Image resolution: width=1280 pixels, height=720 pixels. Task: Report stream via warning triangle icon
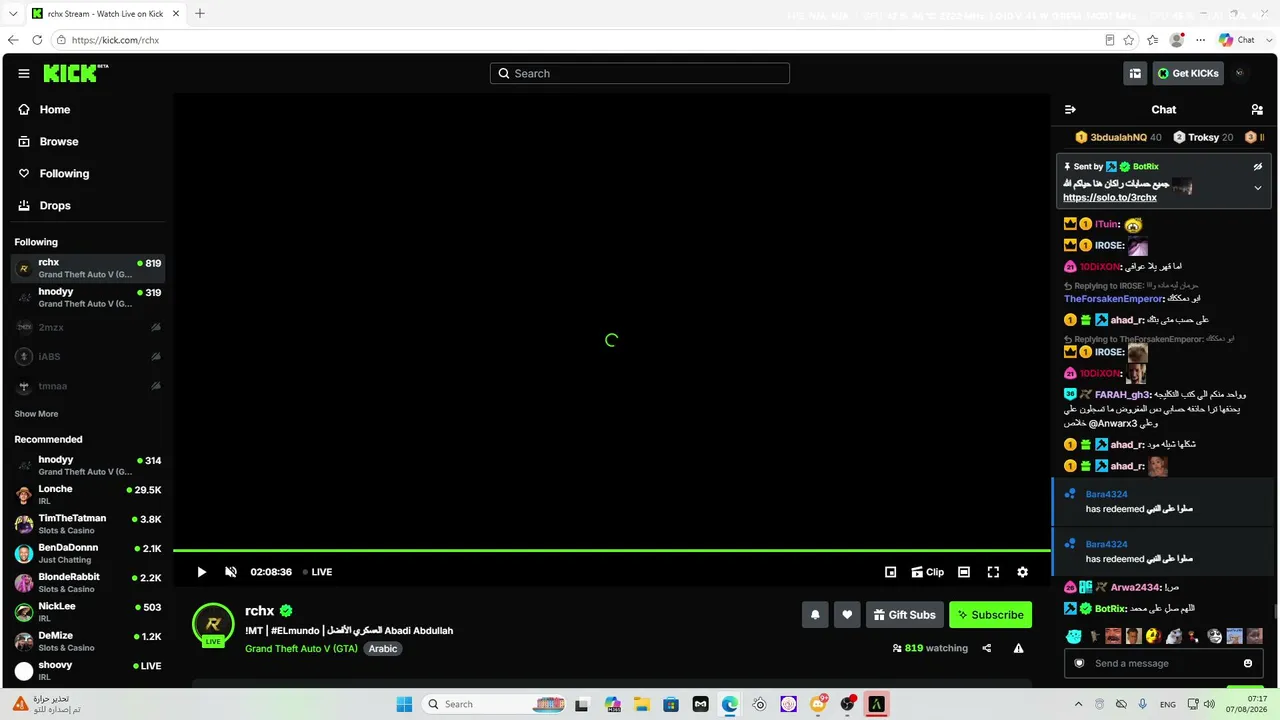tap(1018, 648)
